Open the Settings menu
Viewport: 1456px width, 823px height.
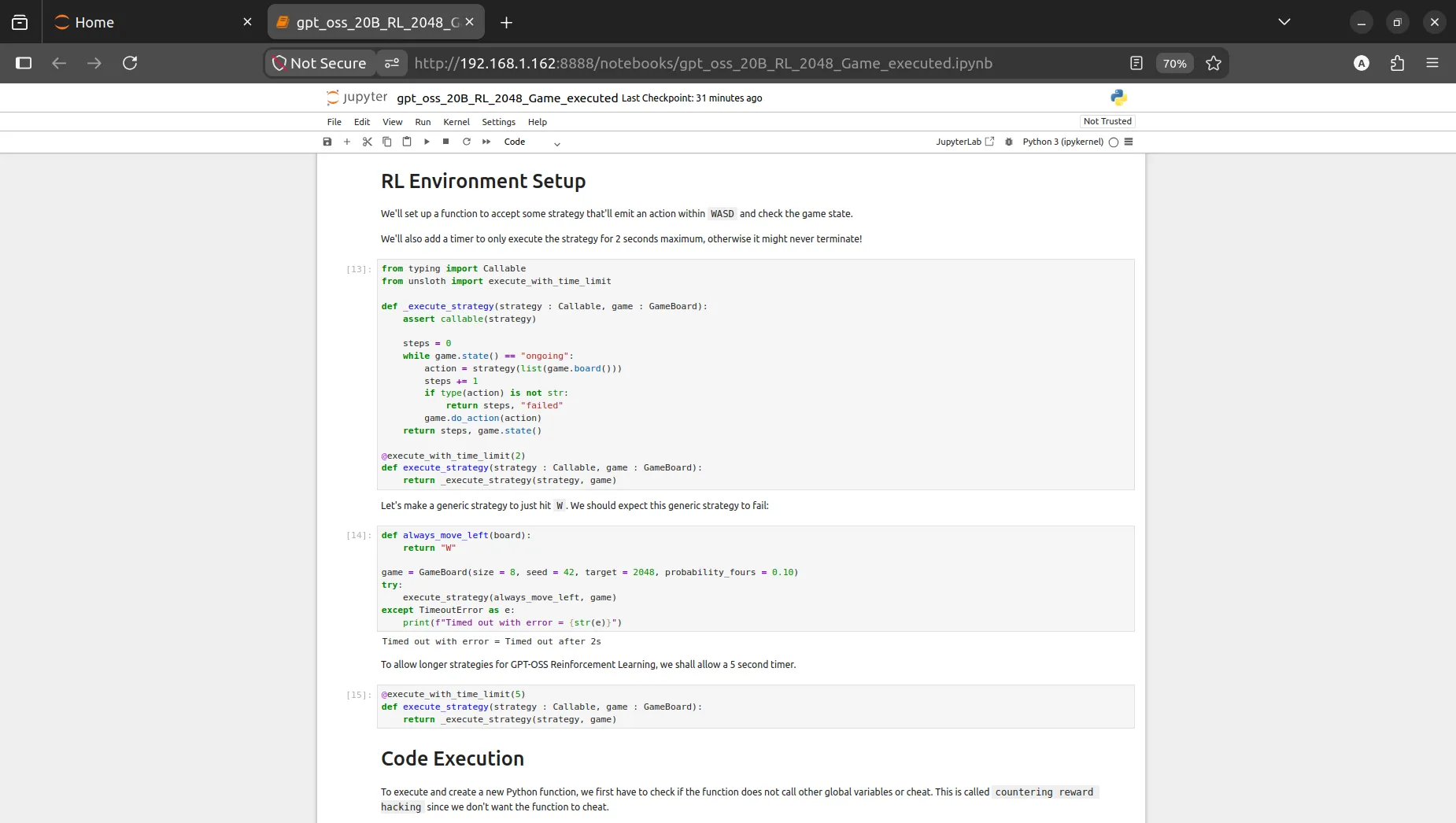point(499,122)
